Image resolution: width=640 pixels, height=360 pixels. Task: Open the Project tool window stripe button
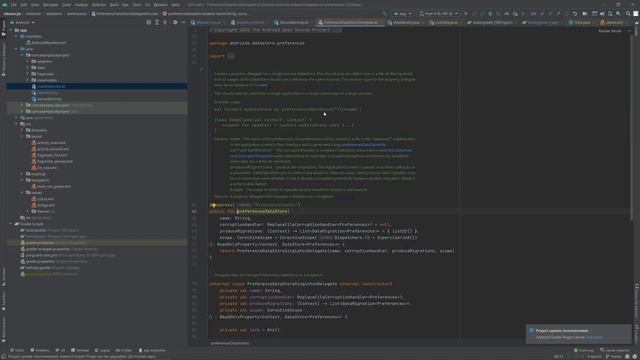(x=3, y=29)
